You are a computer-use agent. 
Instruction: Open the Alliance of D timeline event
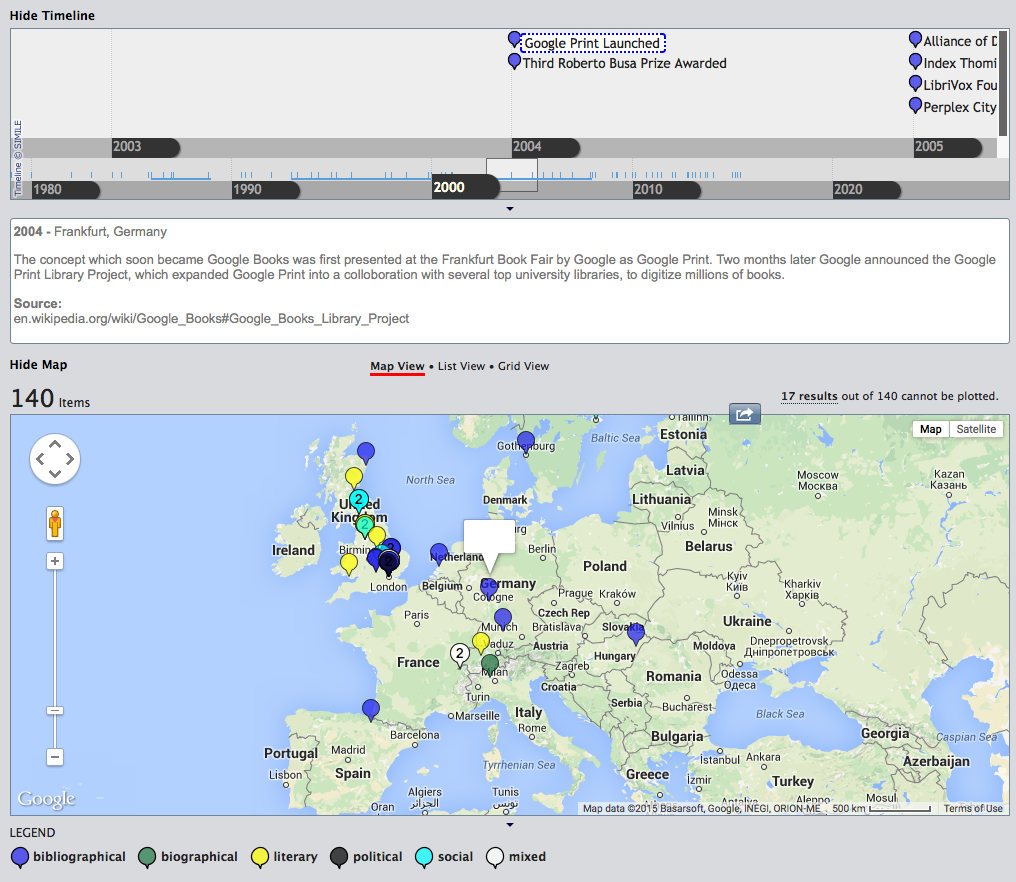959,41
